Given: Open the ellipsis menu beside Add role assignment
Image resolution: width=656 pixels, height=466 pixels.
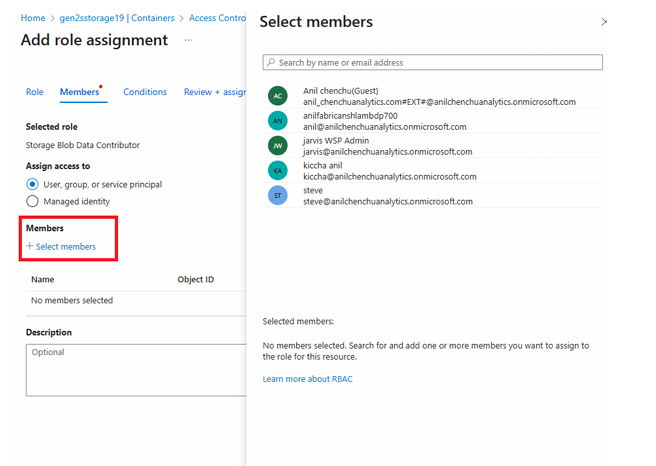Looking at the screenshot, I should tap(188, 40).
